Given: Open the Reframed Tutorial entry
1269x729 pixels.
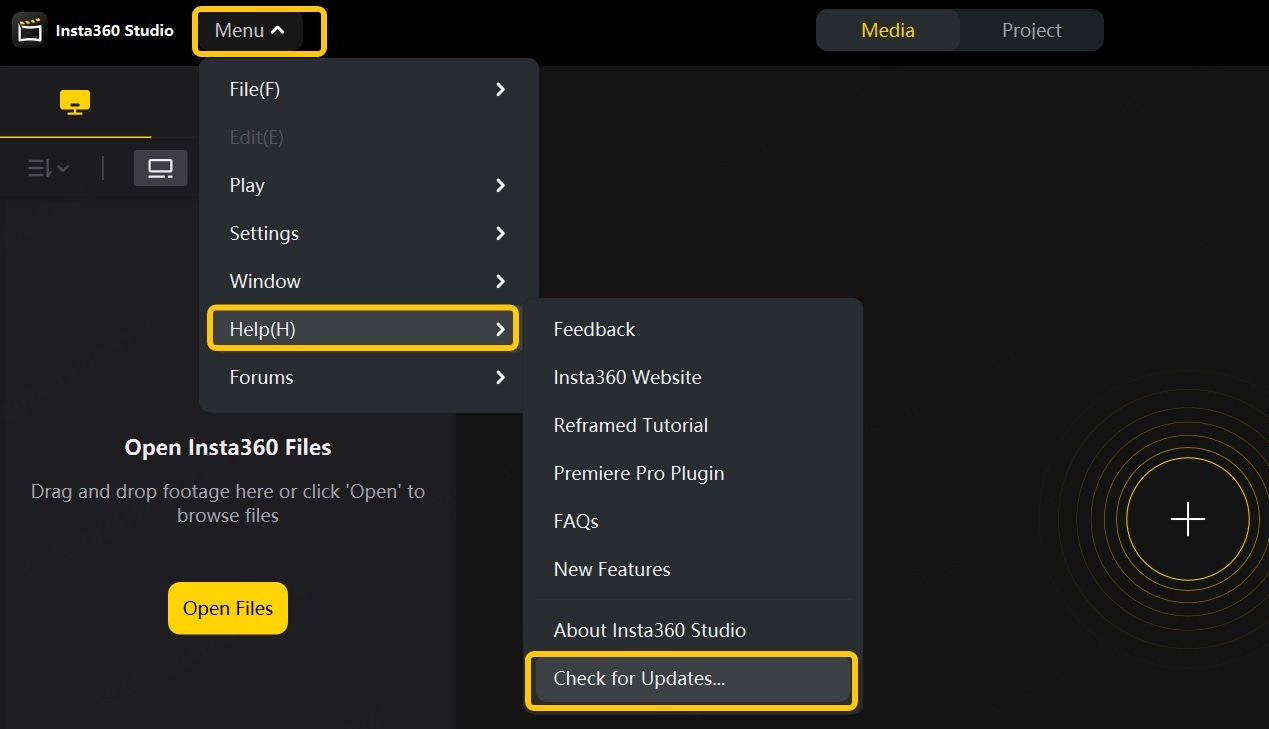Looking at the screenshot, I should click(x=693, y=425).
